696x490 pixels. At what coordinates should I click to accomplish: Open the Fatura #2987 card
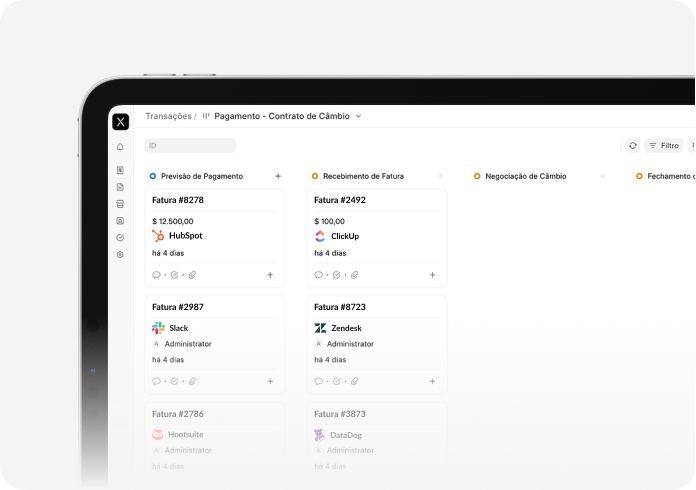215,345
